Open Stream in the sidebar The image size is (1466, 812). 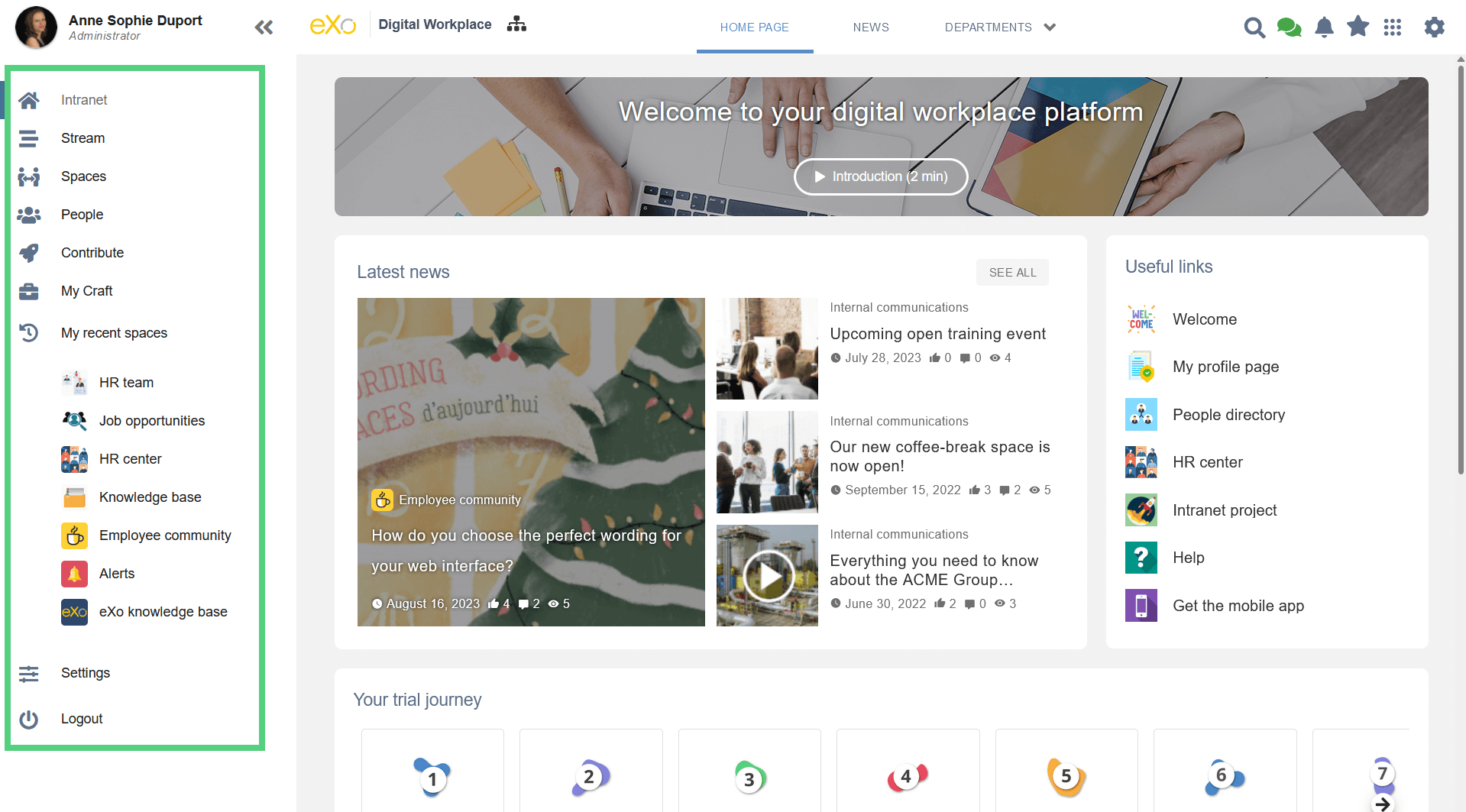(83, 138)
